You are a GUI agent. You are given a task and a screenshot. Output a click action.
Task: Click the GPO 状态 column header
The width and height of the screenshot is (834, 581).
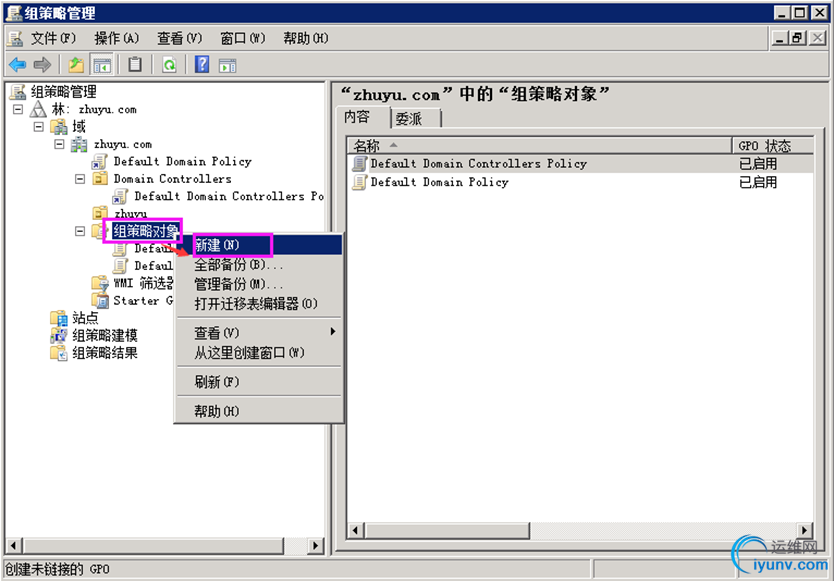click(773, 145)
